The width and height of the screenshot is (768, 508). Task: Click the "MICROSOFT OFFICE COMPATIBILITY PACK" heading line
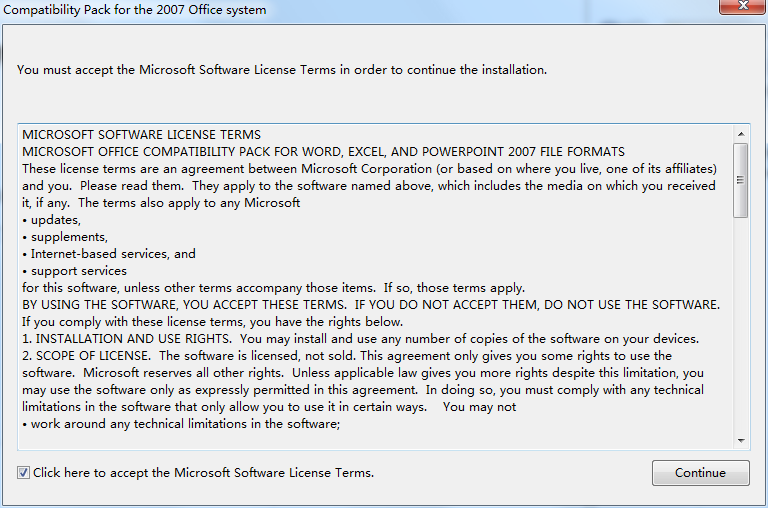click(x=323, y=151)
